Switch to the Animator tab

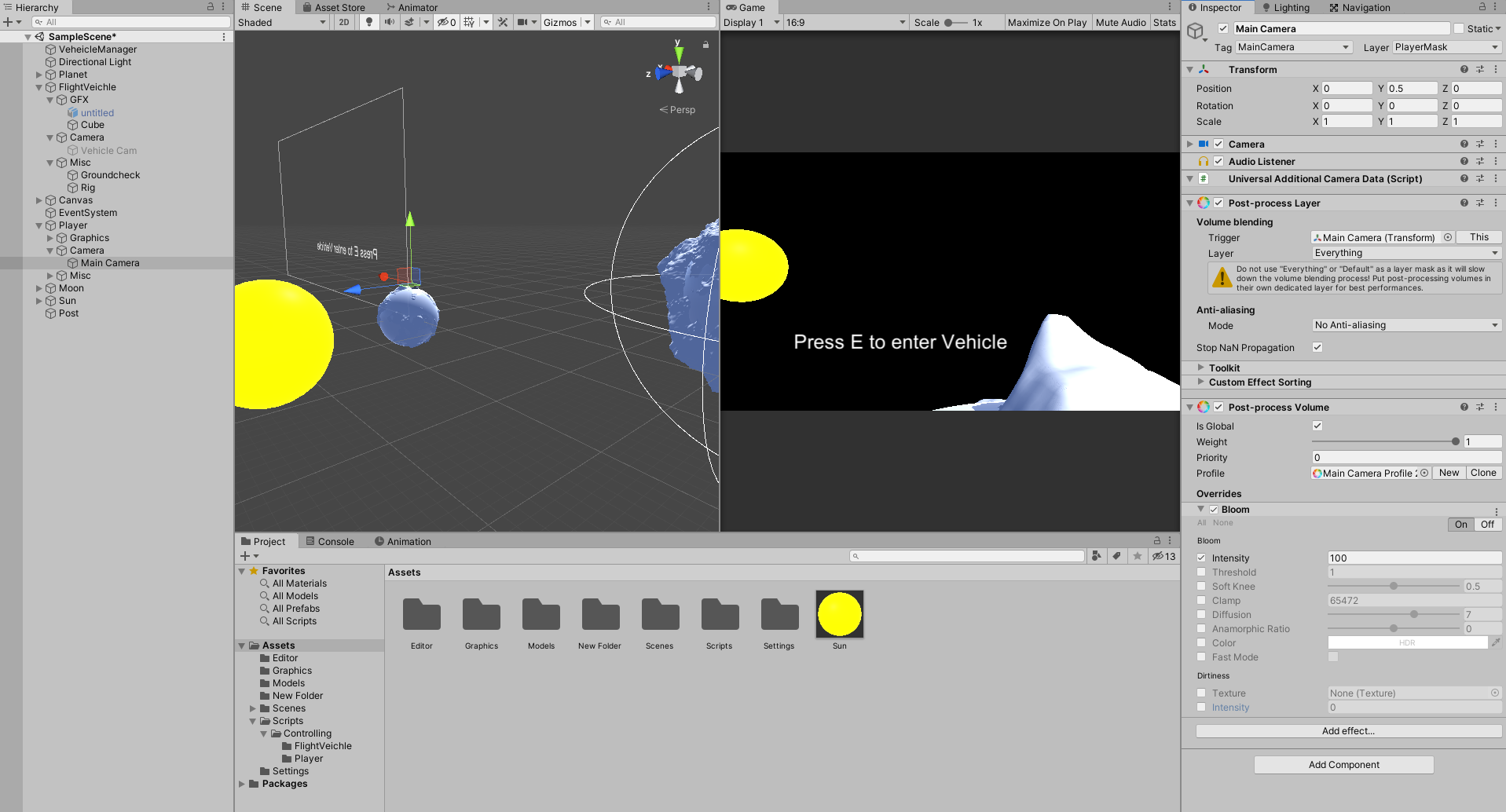click(412, 7)
